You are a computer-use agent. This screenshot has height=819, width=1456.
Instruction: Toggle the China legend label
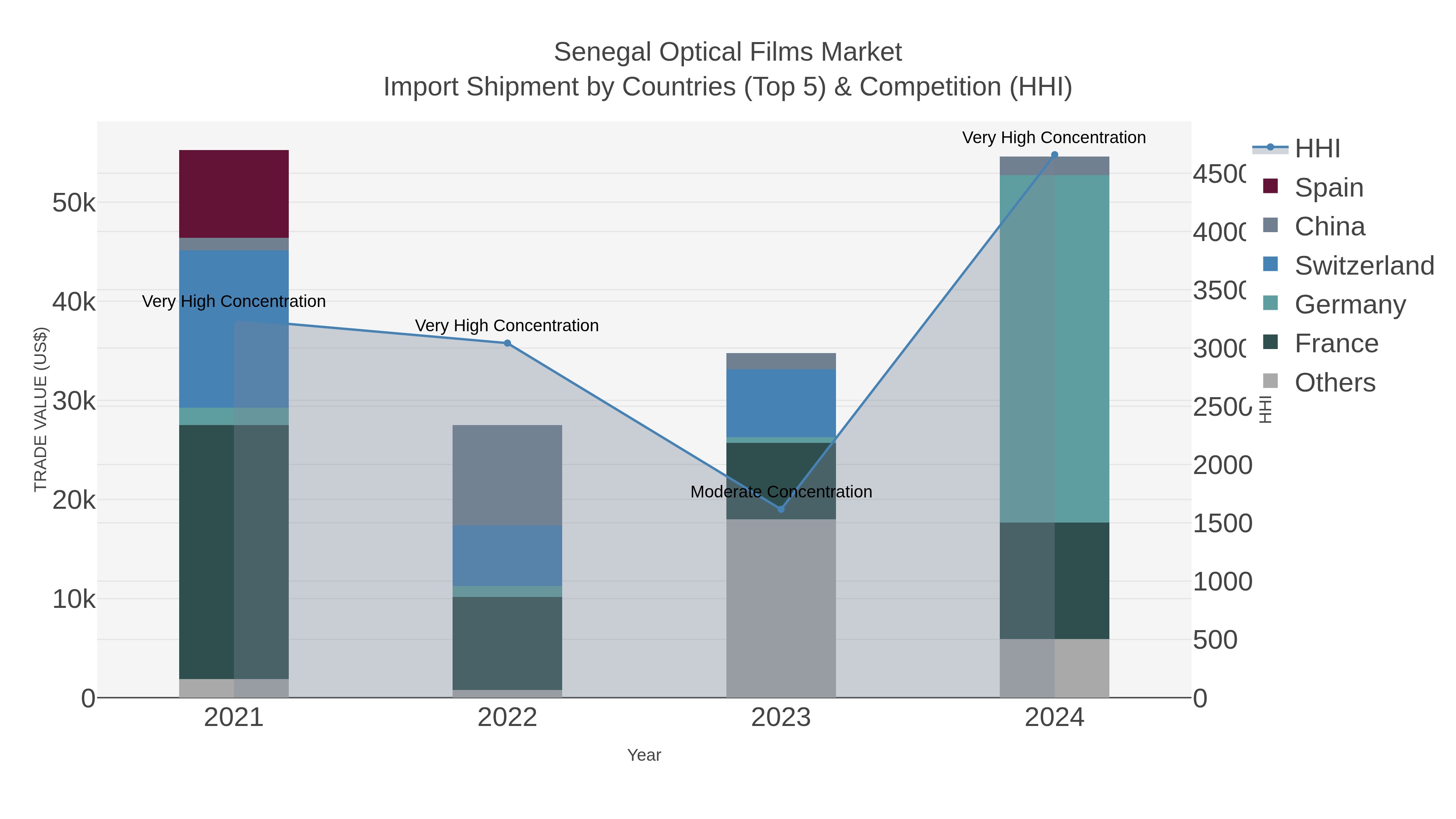coord(1330,226)
